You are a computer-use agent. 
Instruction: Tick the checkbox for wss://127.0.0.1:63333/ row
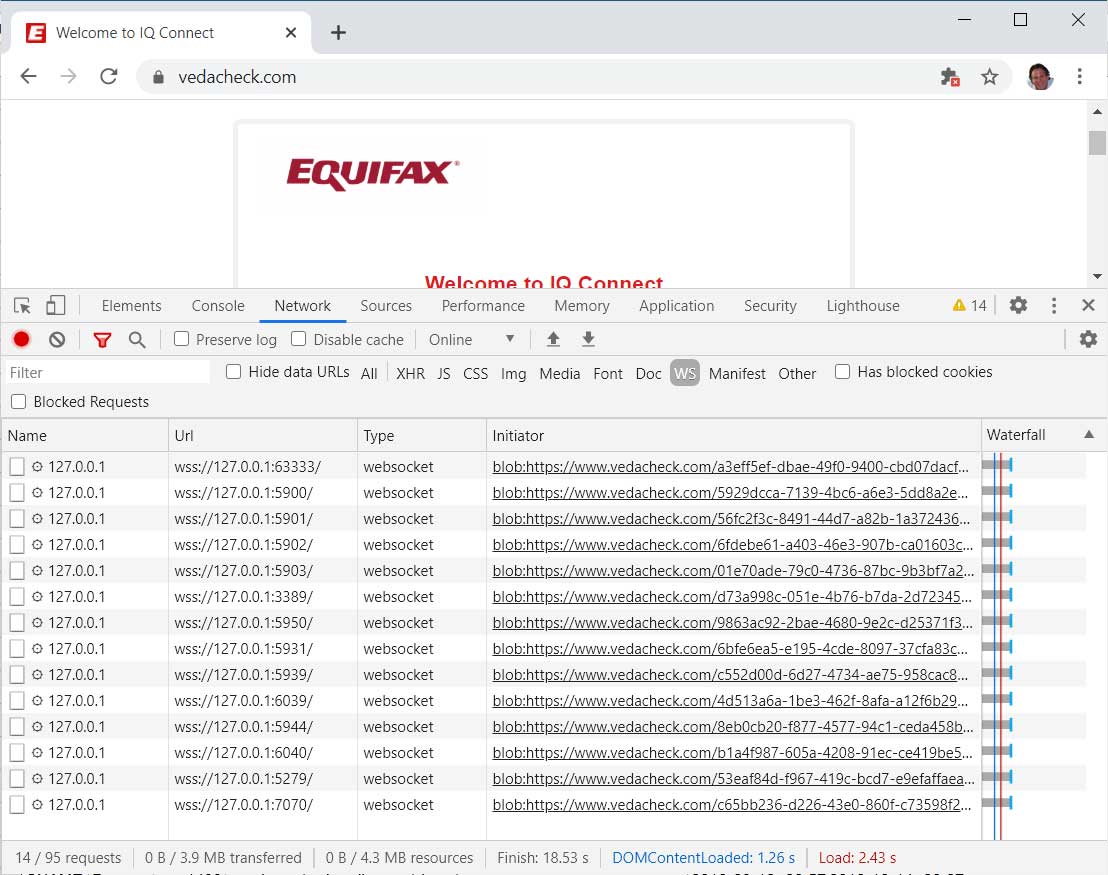pyautogui.click(x=17, y=466)
